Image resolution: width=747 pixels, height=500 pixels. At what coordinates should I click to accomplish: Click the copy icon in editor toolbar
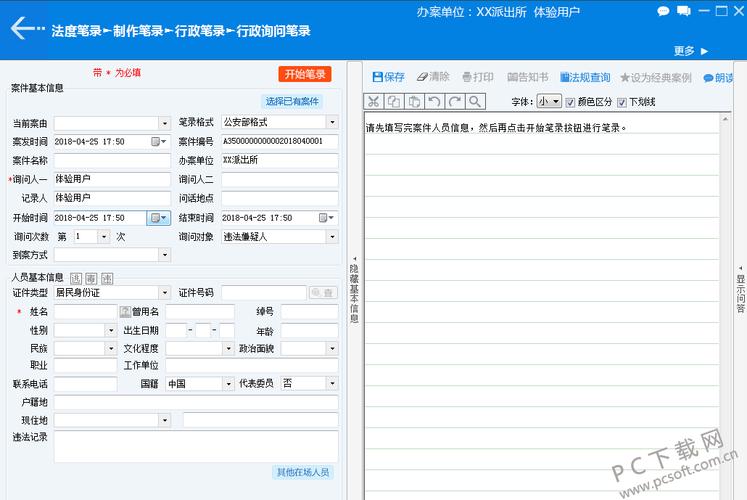(394, 101)
